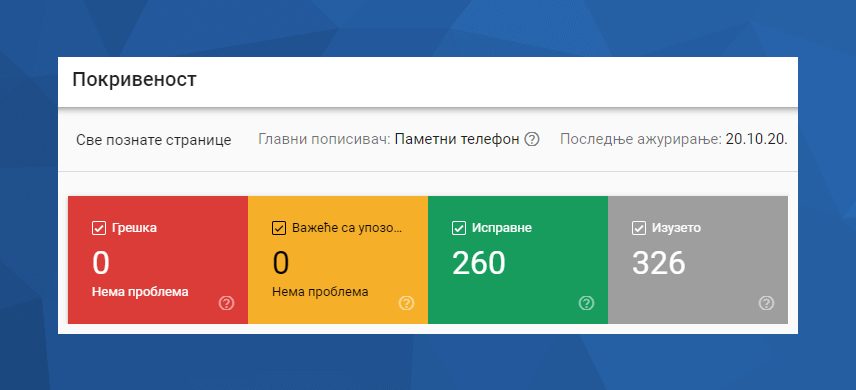Click the Главни пописивач label

[x=324, y=140]
